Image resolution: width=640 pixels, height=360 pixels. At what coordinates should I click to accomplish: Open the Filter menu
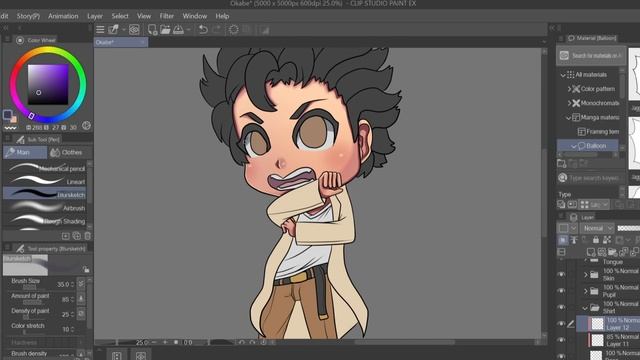167,16
